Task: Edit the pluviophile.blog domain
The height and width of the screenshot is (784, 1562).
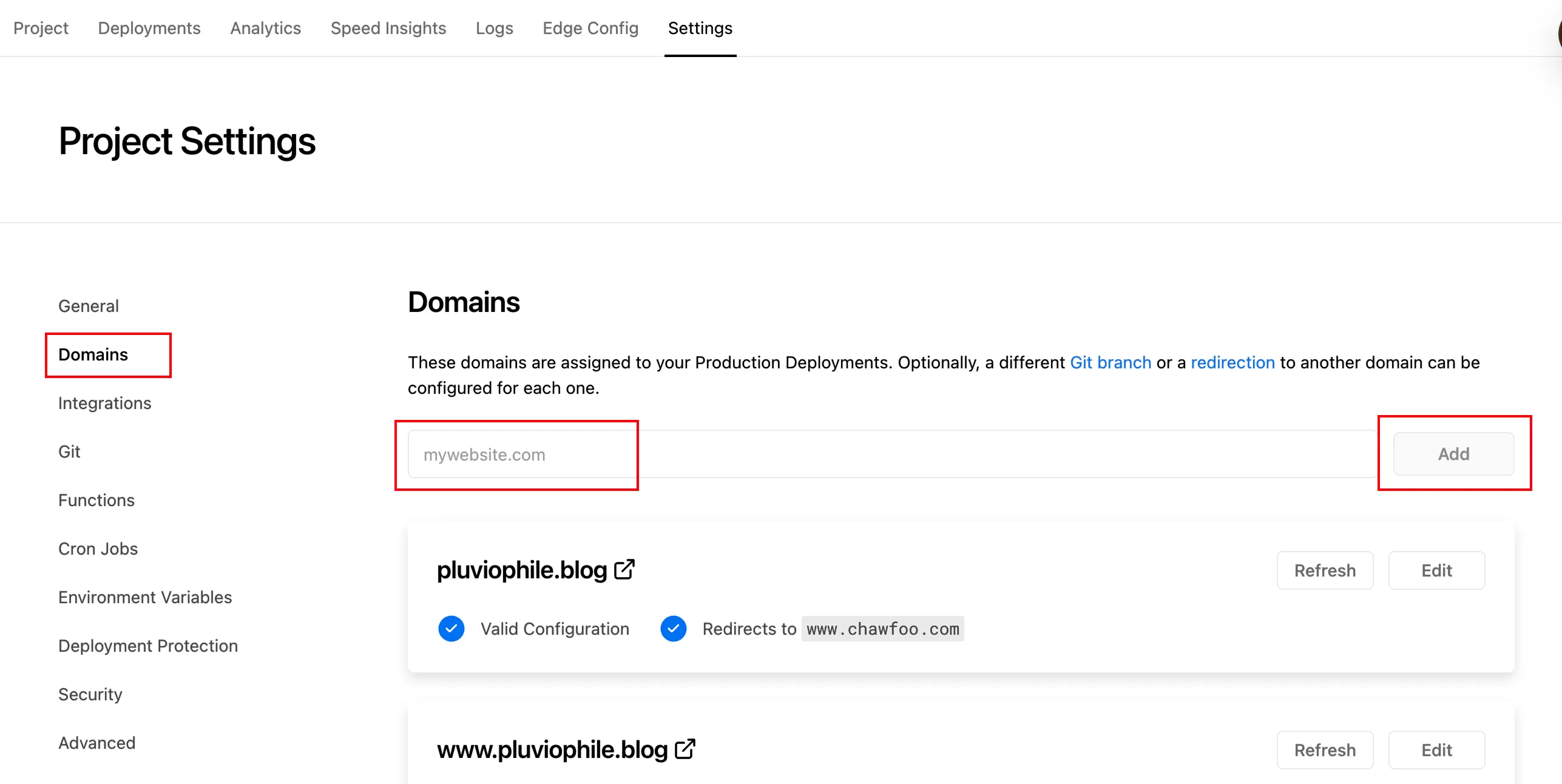Action: 1436,570
